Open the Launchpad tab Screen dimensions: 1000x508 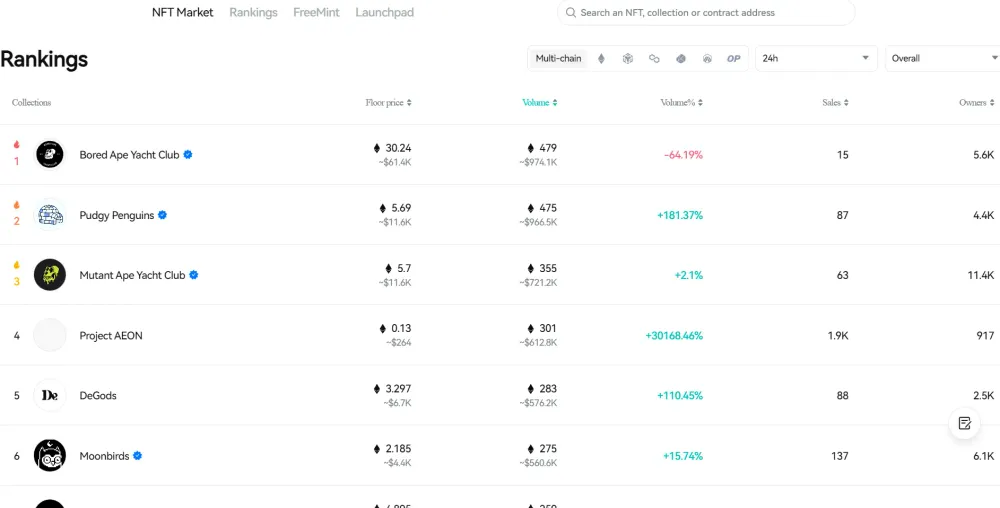pyautogui.click(x=385, y=12)
